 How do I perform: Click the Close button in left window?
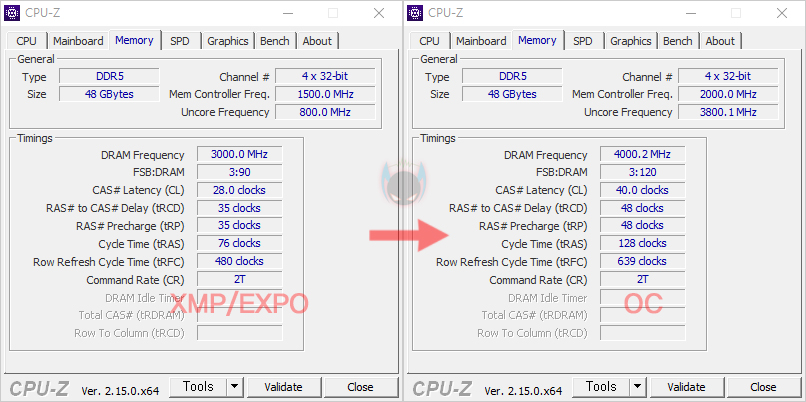click(360, 387)
